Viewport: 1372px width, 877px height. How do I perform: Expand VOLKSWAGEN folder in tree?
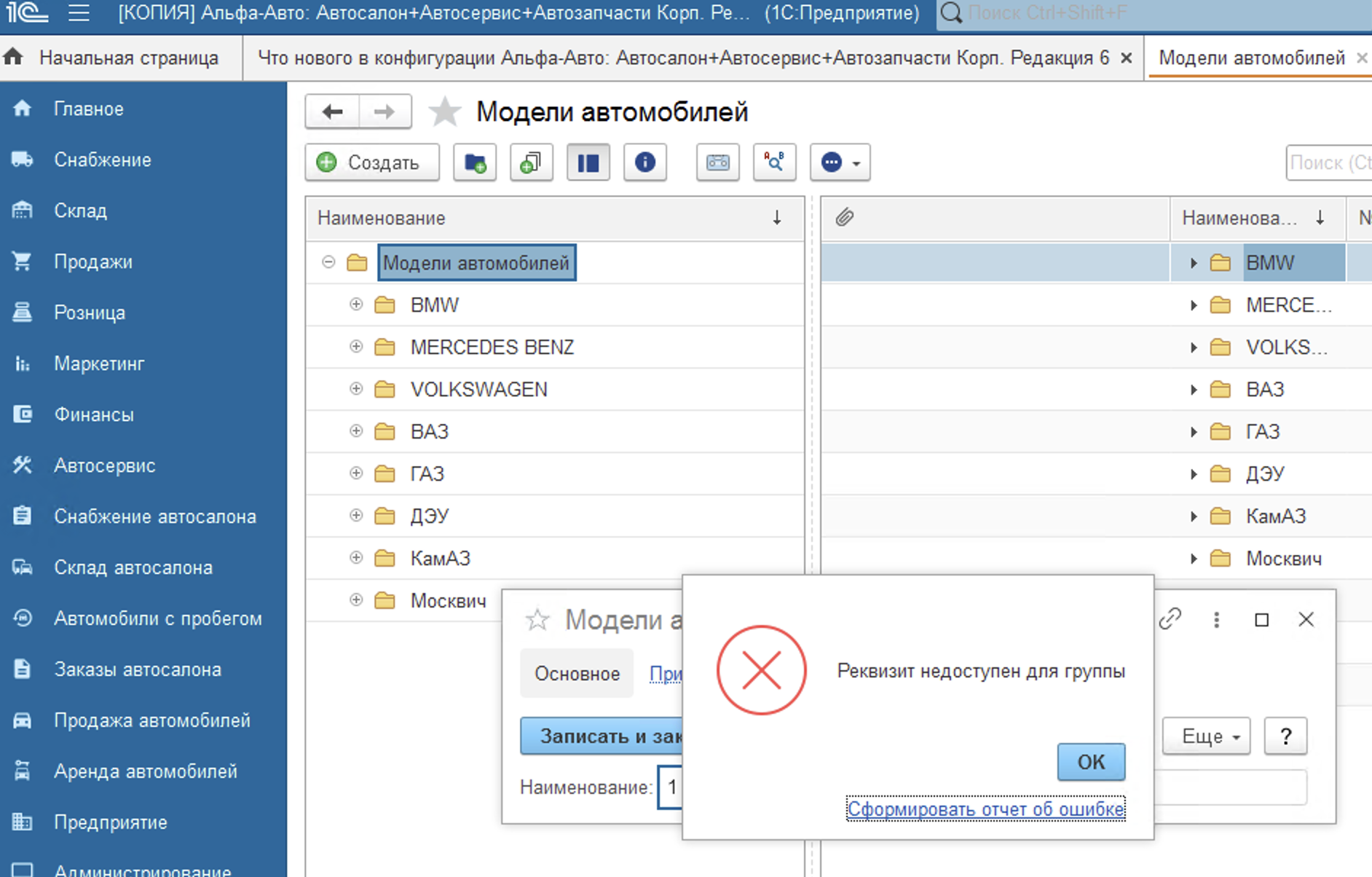click(356, 389)
